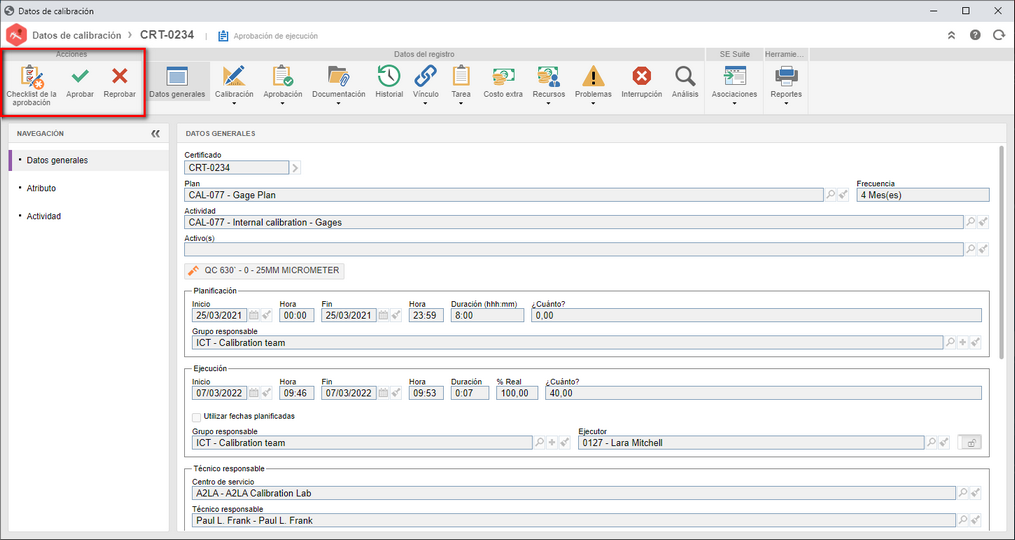Click search icon for Técnico responsable
Viewport: 1015px width, 540px height.
[963, 521]
